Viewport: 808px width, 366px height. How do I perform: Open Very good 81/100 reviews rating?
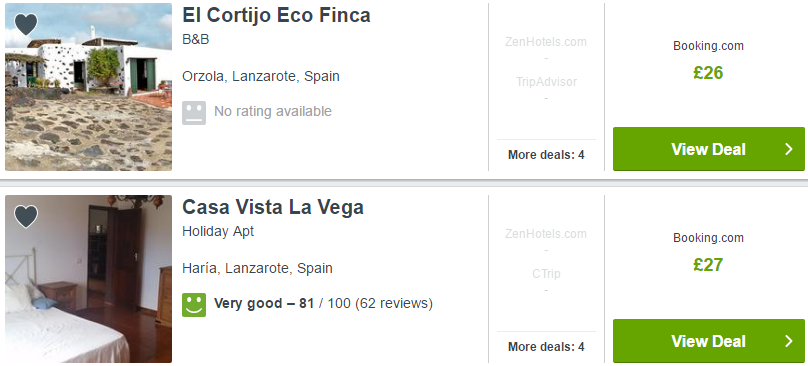(x=323, y=303)
